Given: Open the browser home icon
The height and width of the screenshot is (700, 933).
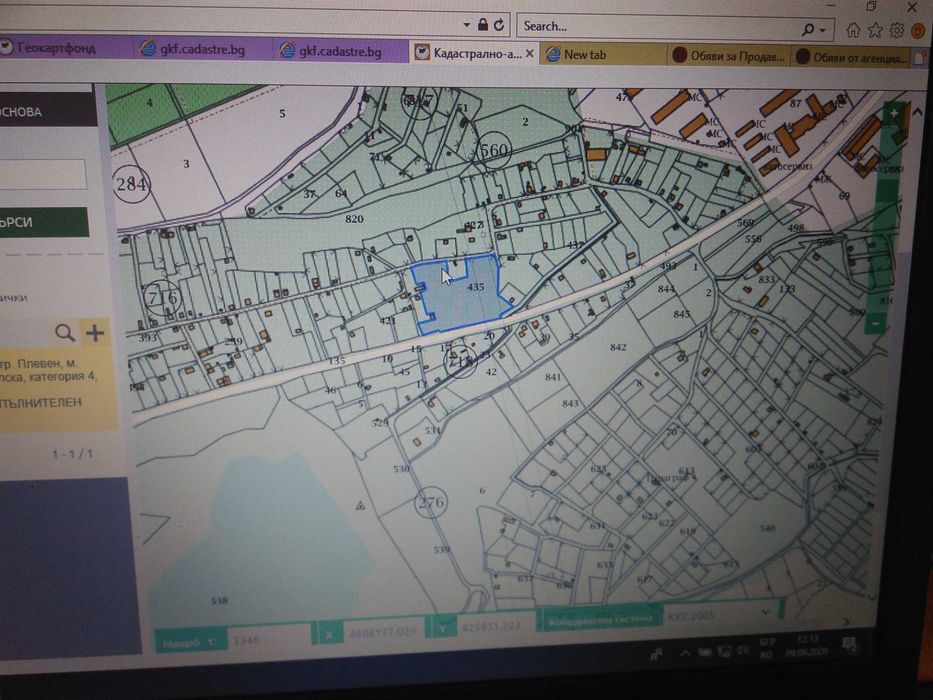Looking at the screenshot, I should coord(853,30).
